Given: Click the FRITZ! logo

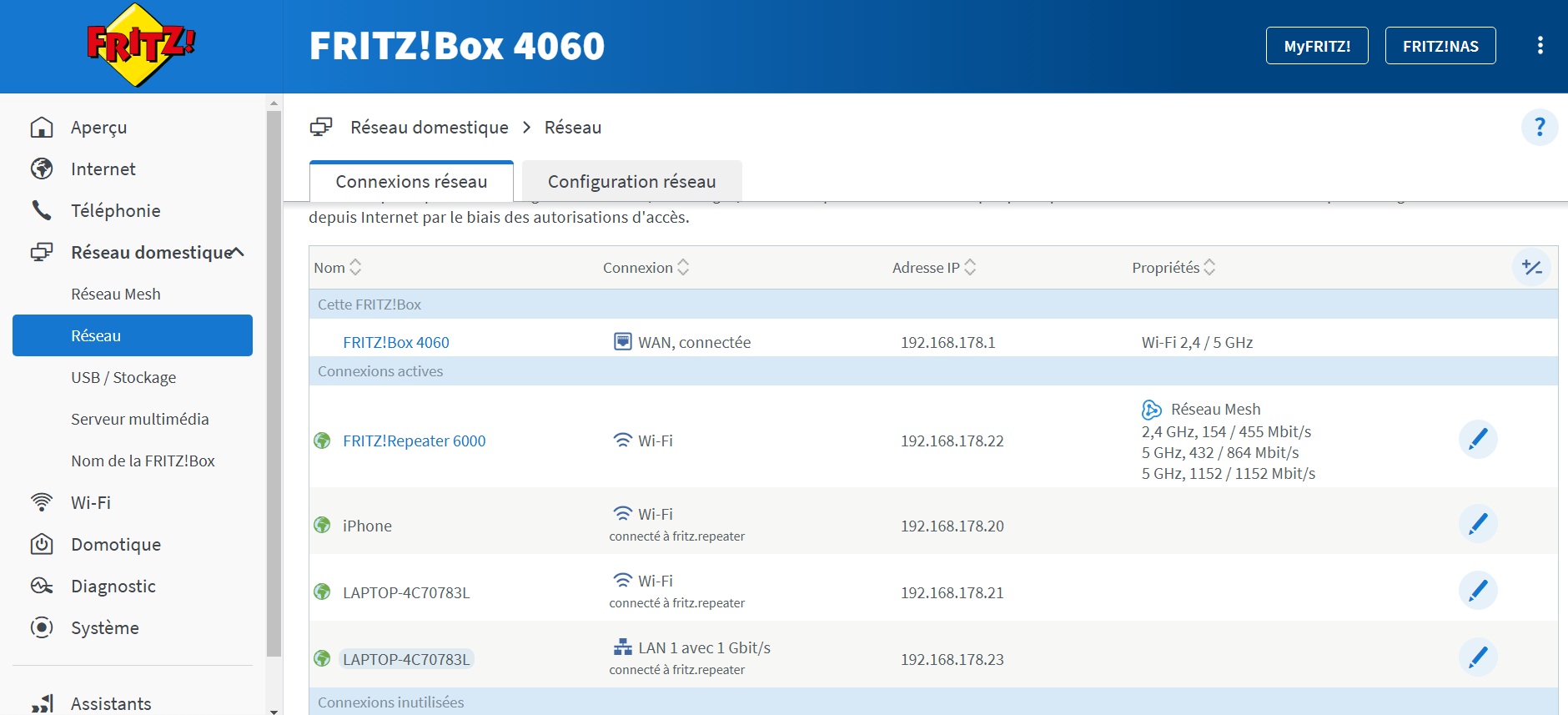Looking at the screenshot, I should 141,45.
